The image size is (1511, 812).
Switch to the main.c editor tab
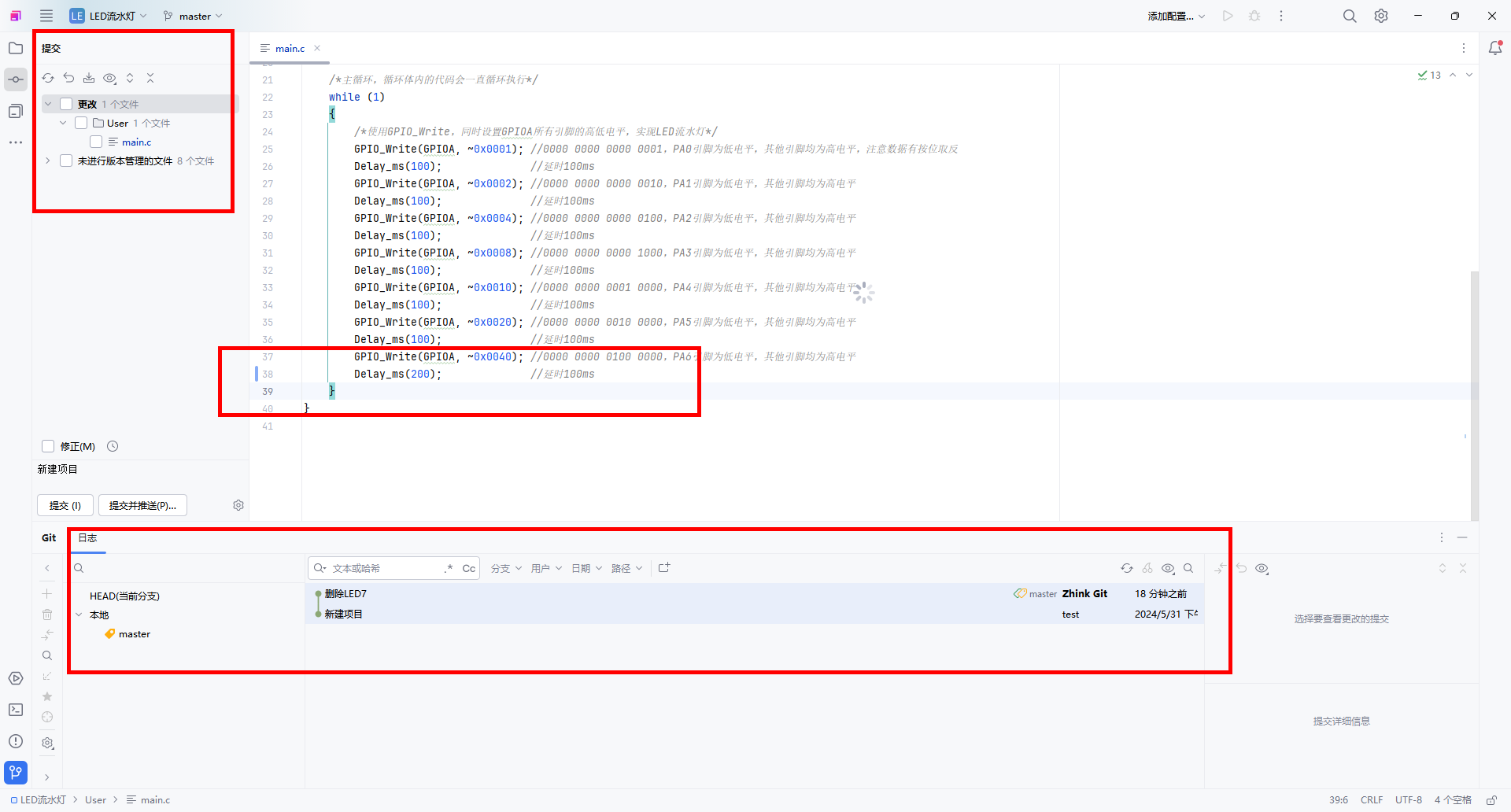[289, 48]
